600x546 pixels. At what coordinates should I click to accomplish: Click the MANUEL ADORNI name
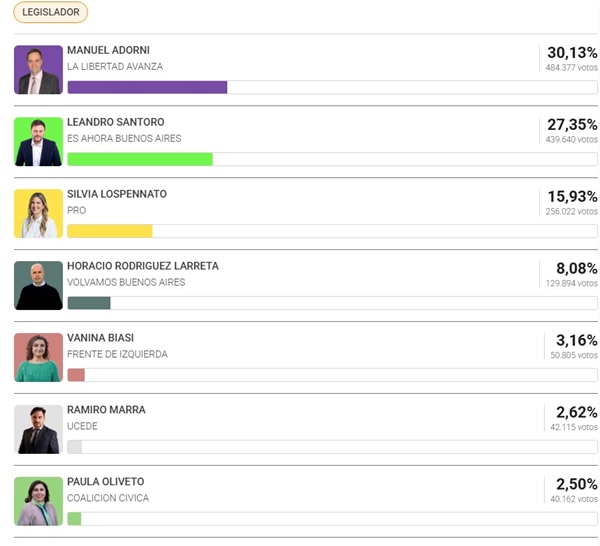point(108,50)
